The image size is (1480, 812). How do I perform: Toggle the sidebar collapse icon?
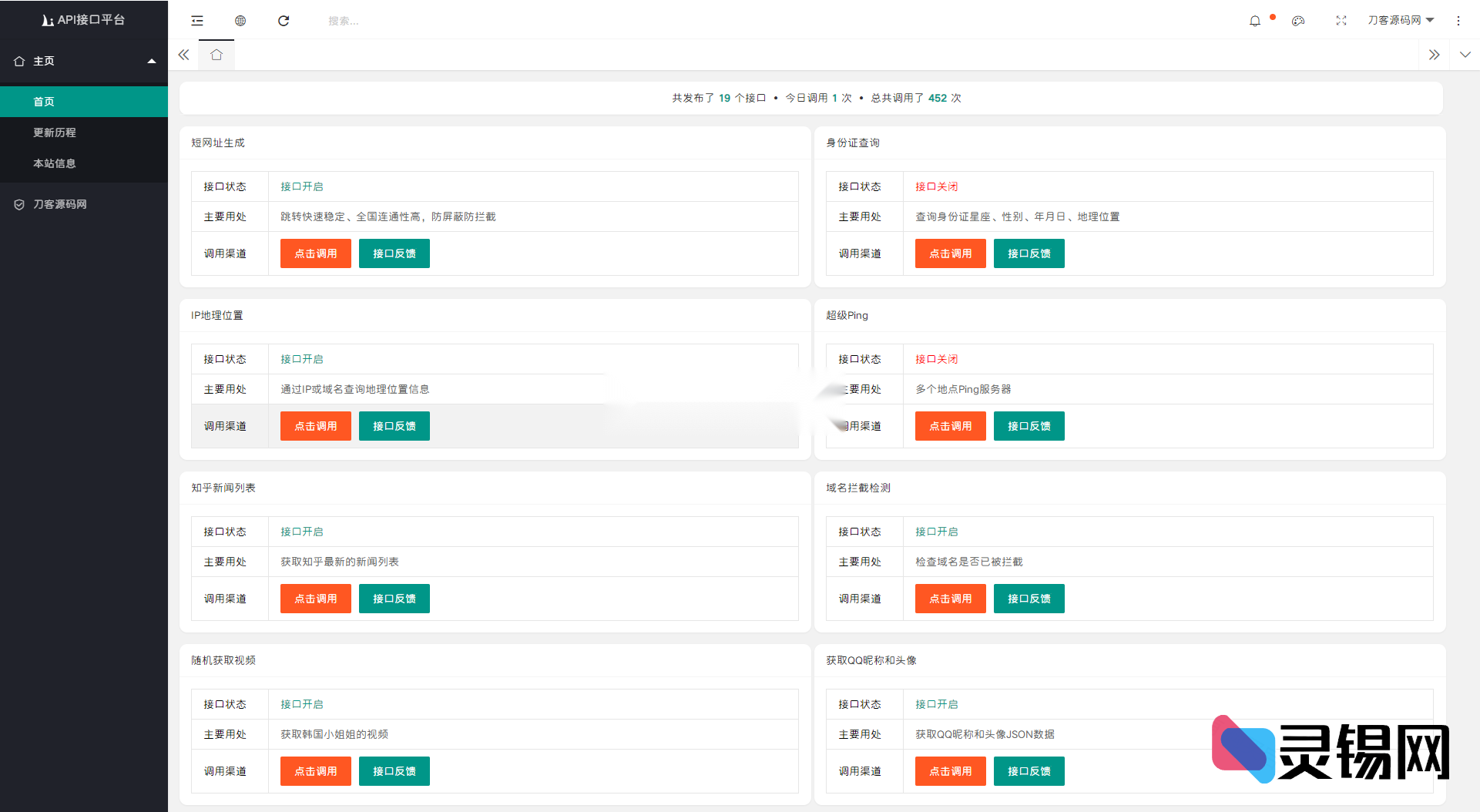tap(197, 21)
